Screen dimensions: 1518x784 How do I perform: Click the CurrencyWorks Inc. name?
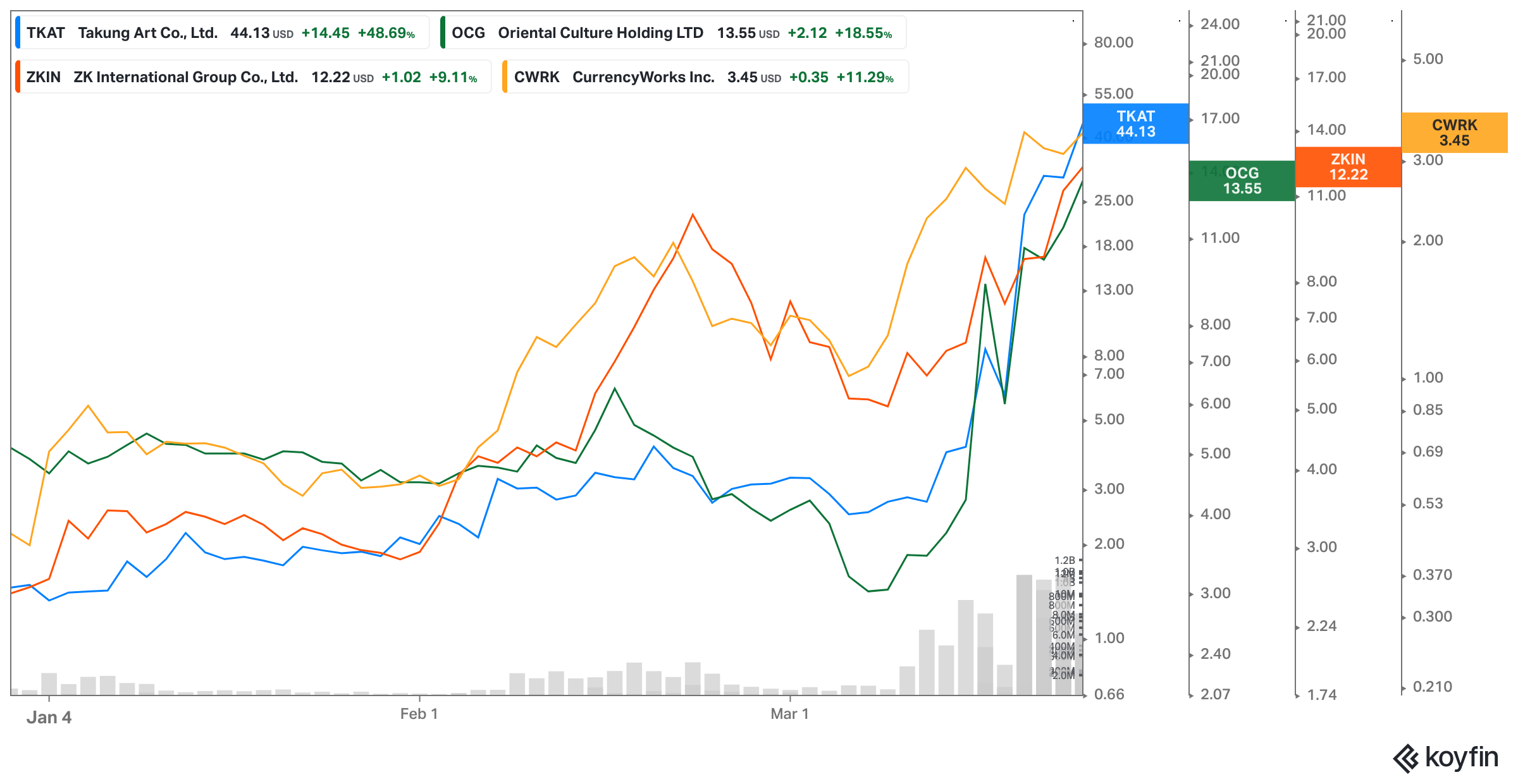643,77
